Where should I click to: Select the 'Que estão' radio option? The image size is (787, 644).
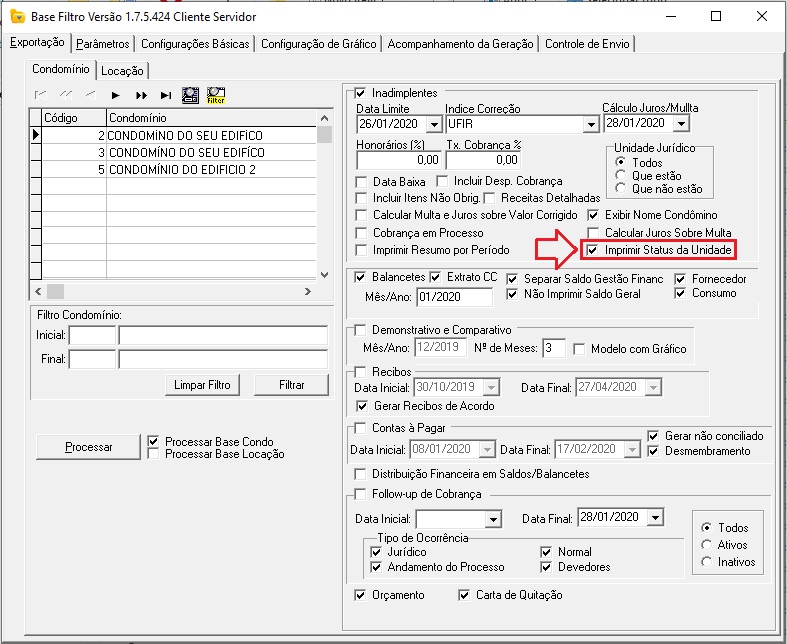point(621,175)
